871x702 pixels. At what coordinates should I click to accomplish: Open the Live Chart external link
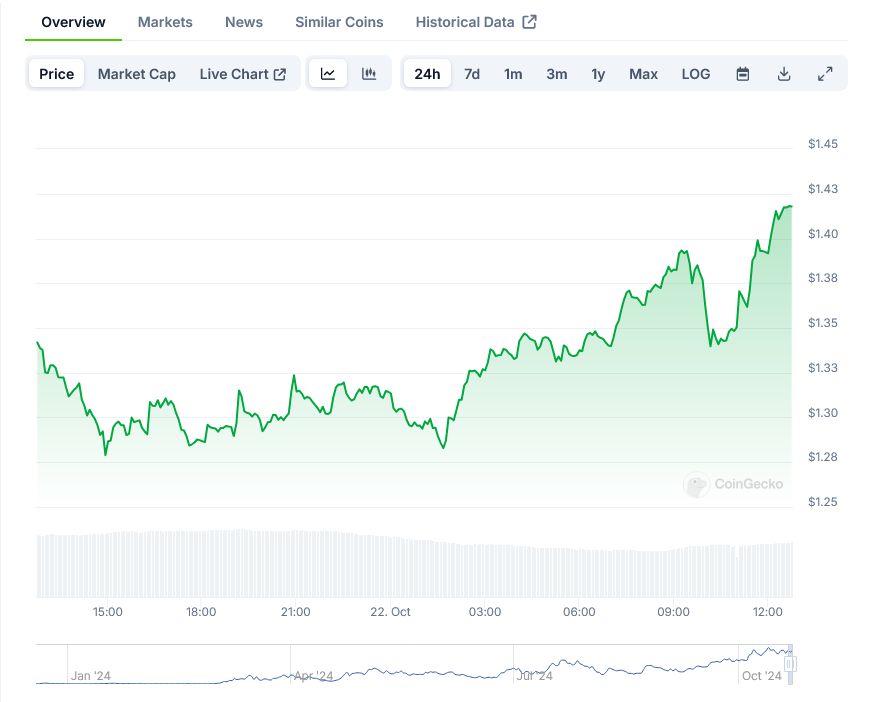(x=243, y=74)
